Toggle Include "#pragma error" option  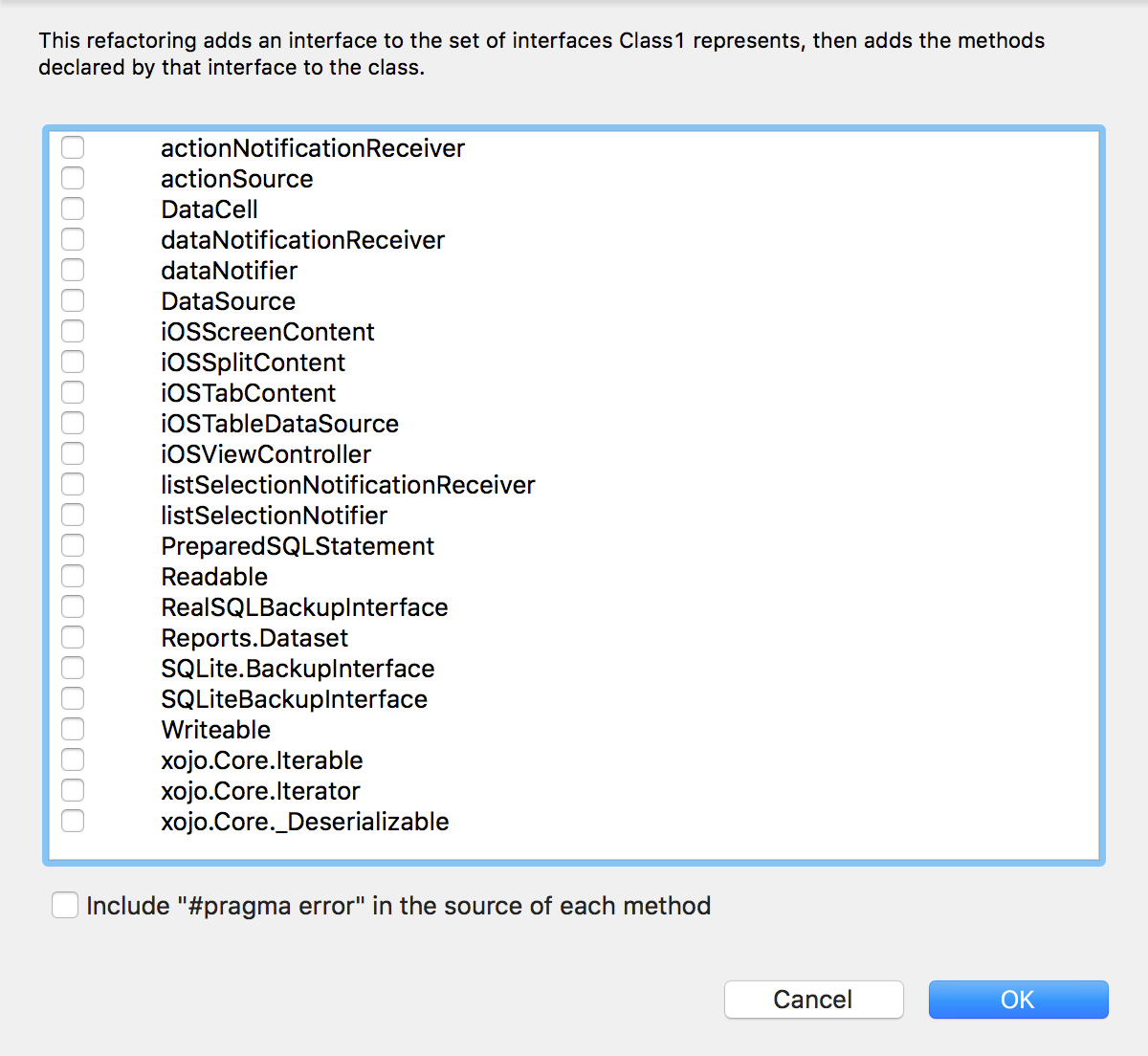(65, 905)
